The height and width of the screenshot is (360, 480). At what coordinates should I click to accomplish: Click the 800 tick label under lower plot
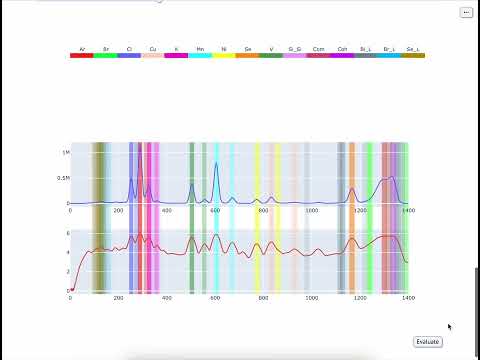(x=263, y=298)
